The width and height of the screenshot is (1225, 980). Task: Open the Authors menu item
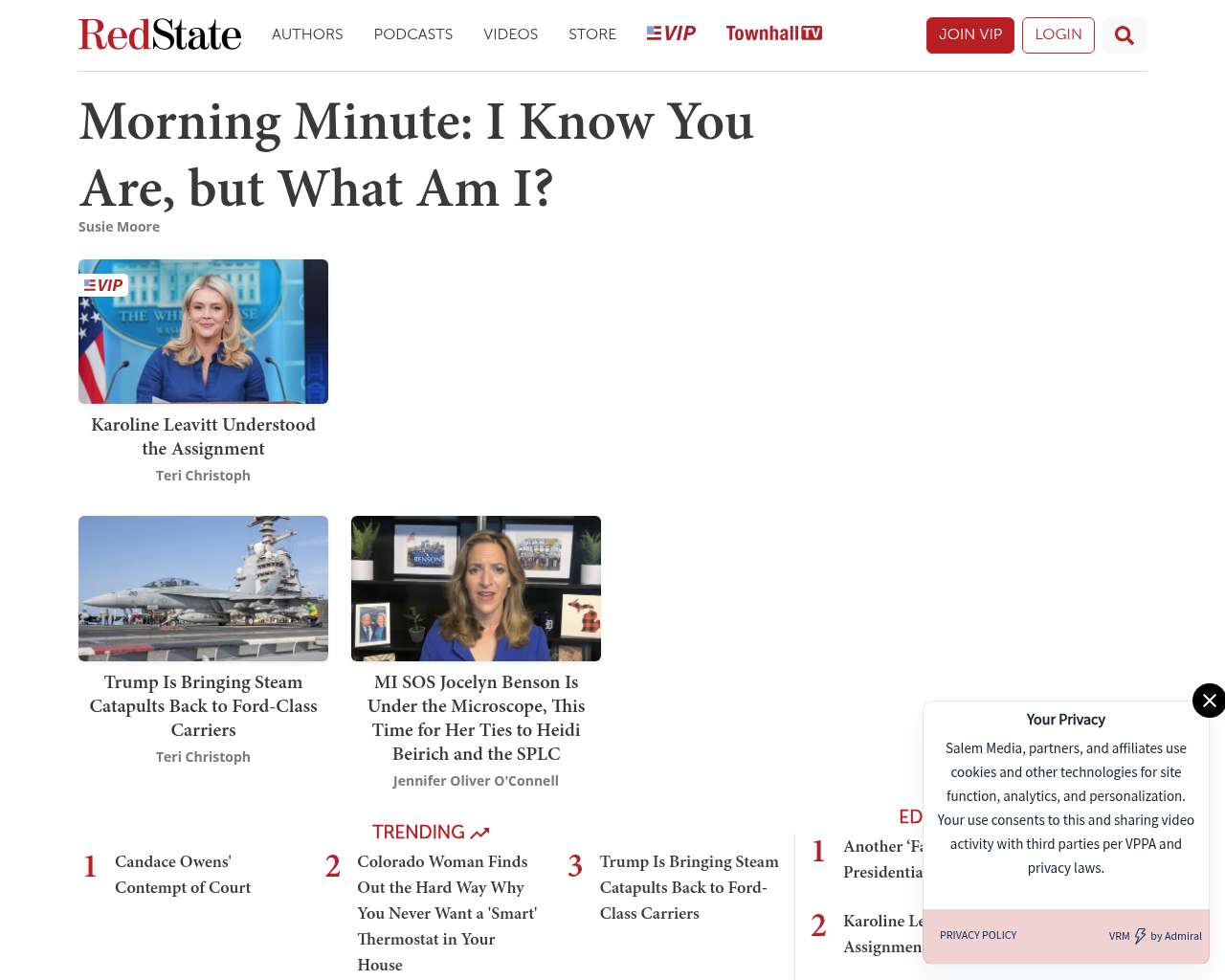307,34
